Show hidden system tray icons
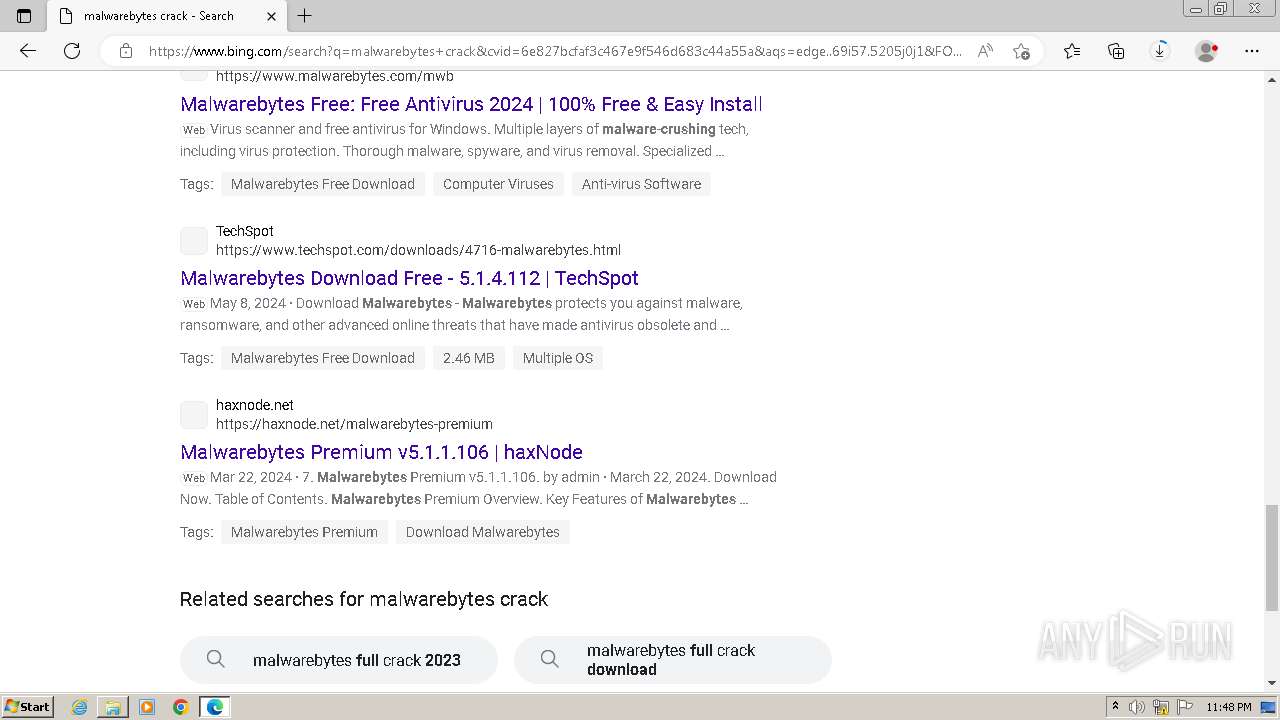Screen dimensions: 1280x720 1115,707
